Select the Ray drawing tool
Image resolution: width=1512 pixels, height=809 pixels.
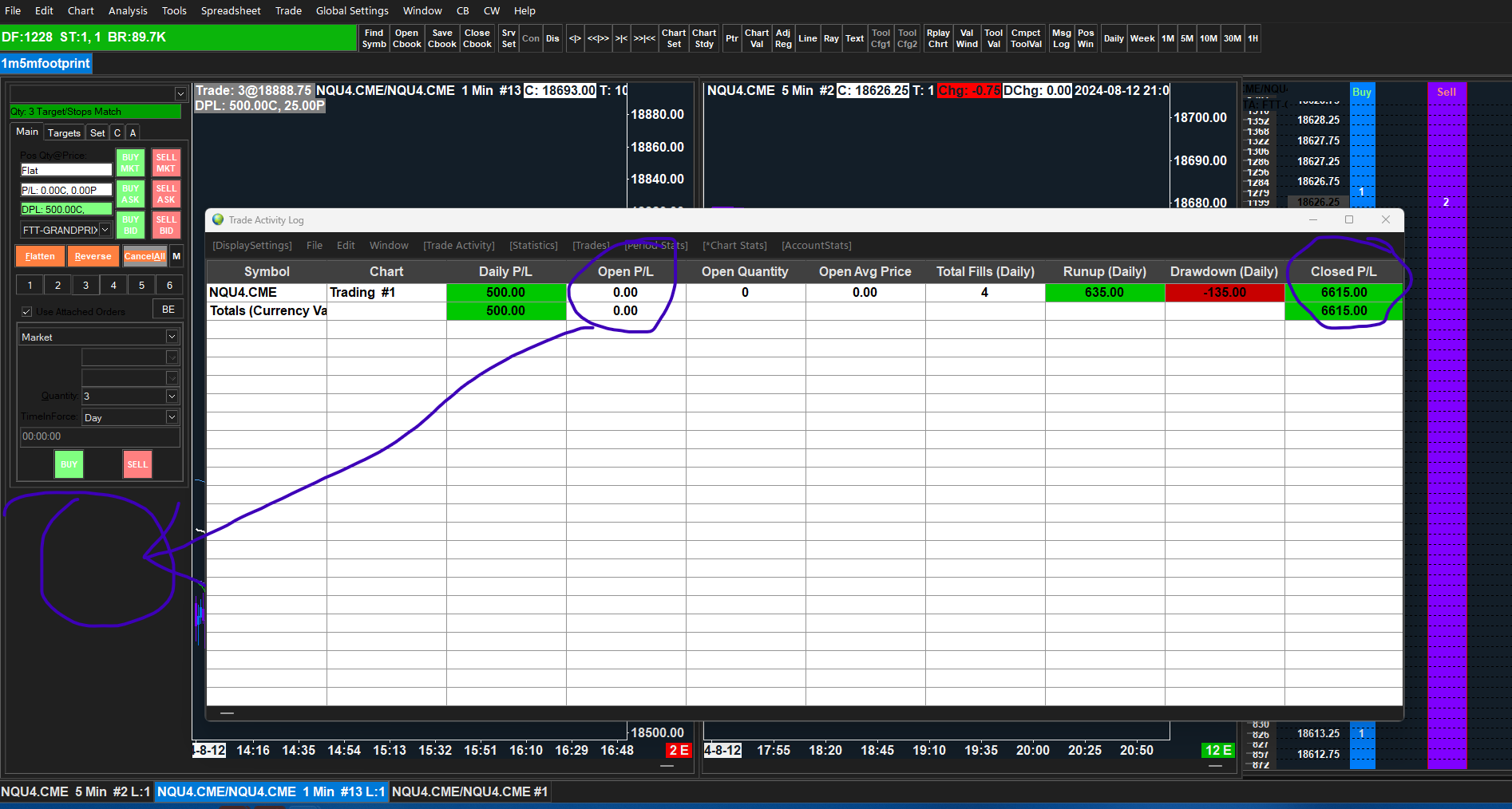click(831, 38)
